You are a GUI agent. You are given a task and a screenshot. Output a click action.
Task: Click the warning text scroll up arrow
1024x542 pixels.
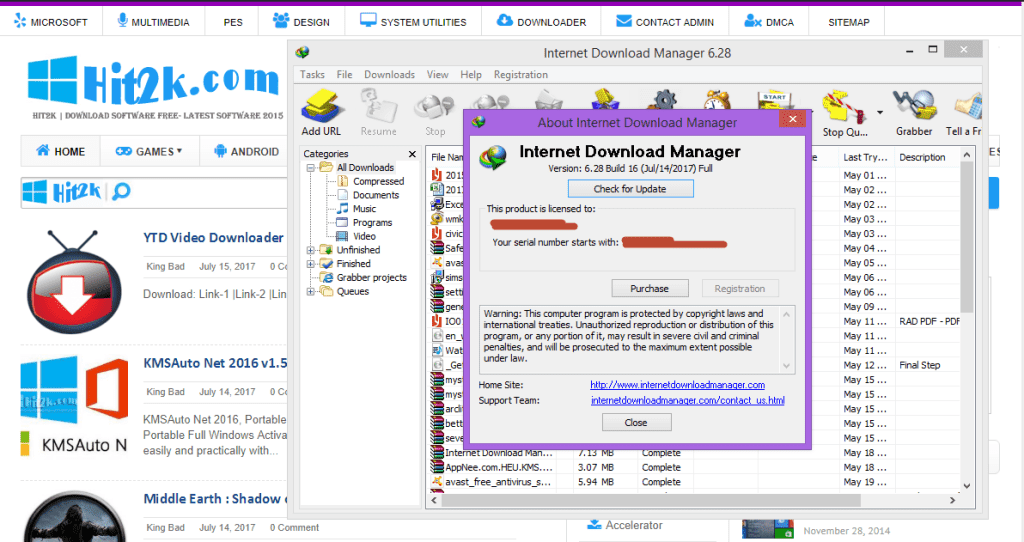[786, 315]
